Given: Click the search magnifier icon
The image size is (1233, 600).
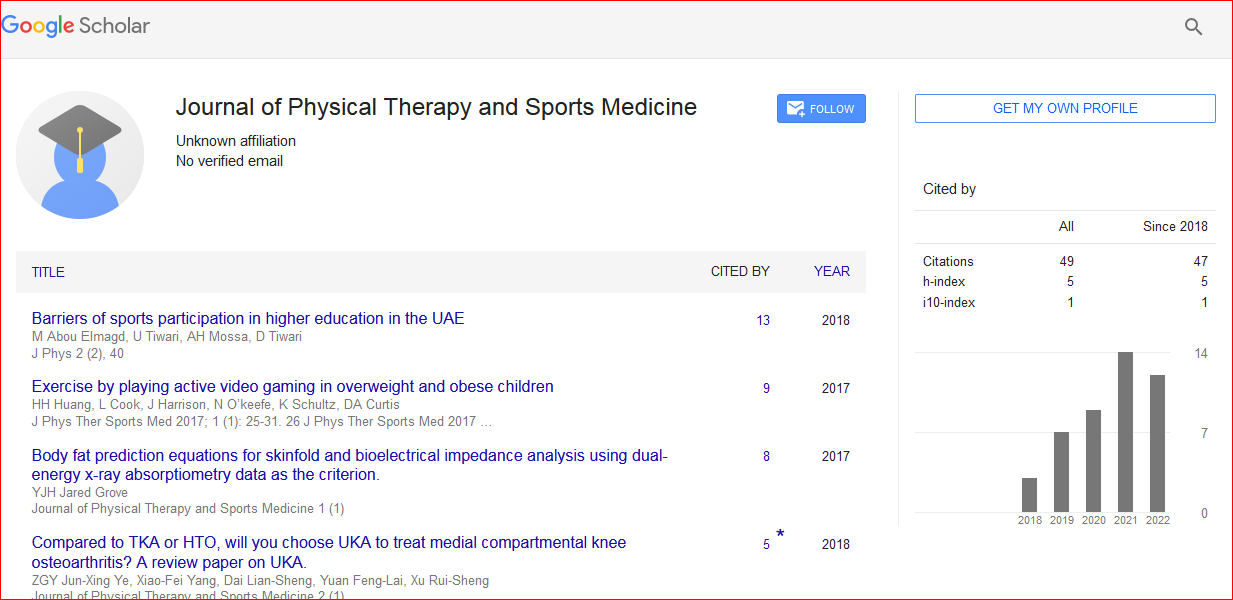Looking at the screenshot, I should pos(1193,27).
